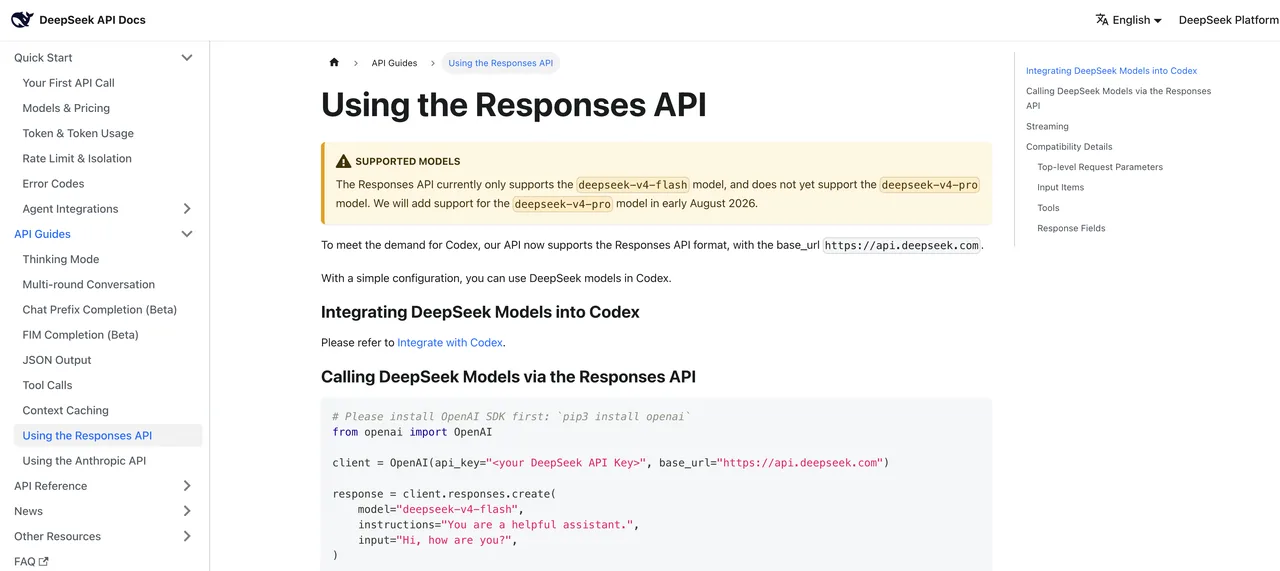Click API Guides breadcrumb

click(394, 63)
